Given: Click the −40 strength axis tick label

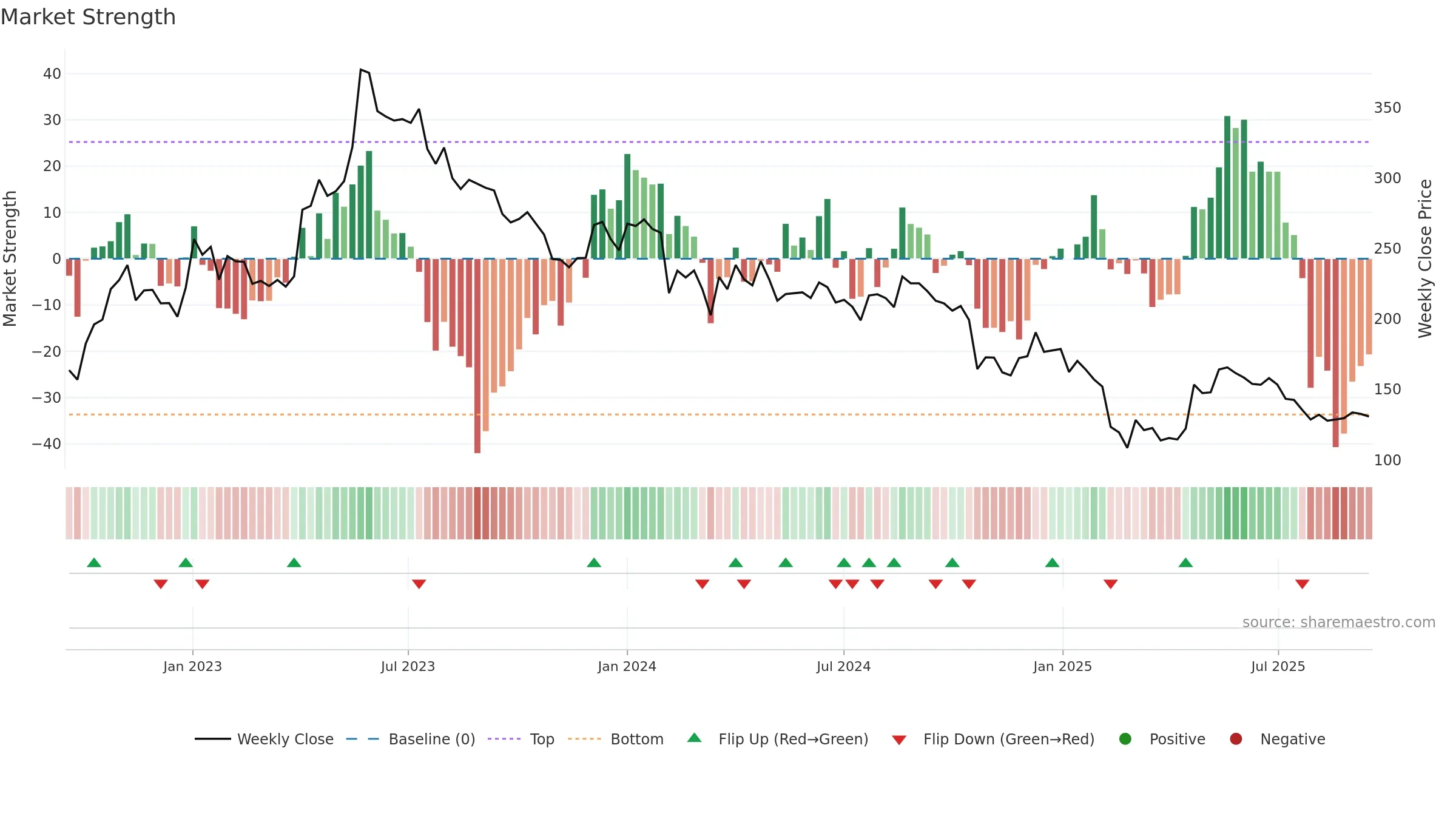Looking at the screenshot, I should click(47, 444).
